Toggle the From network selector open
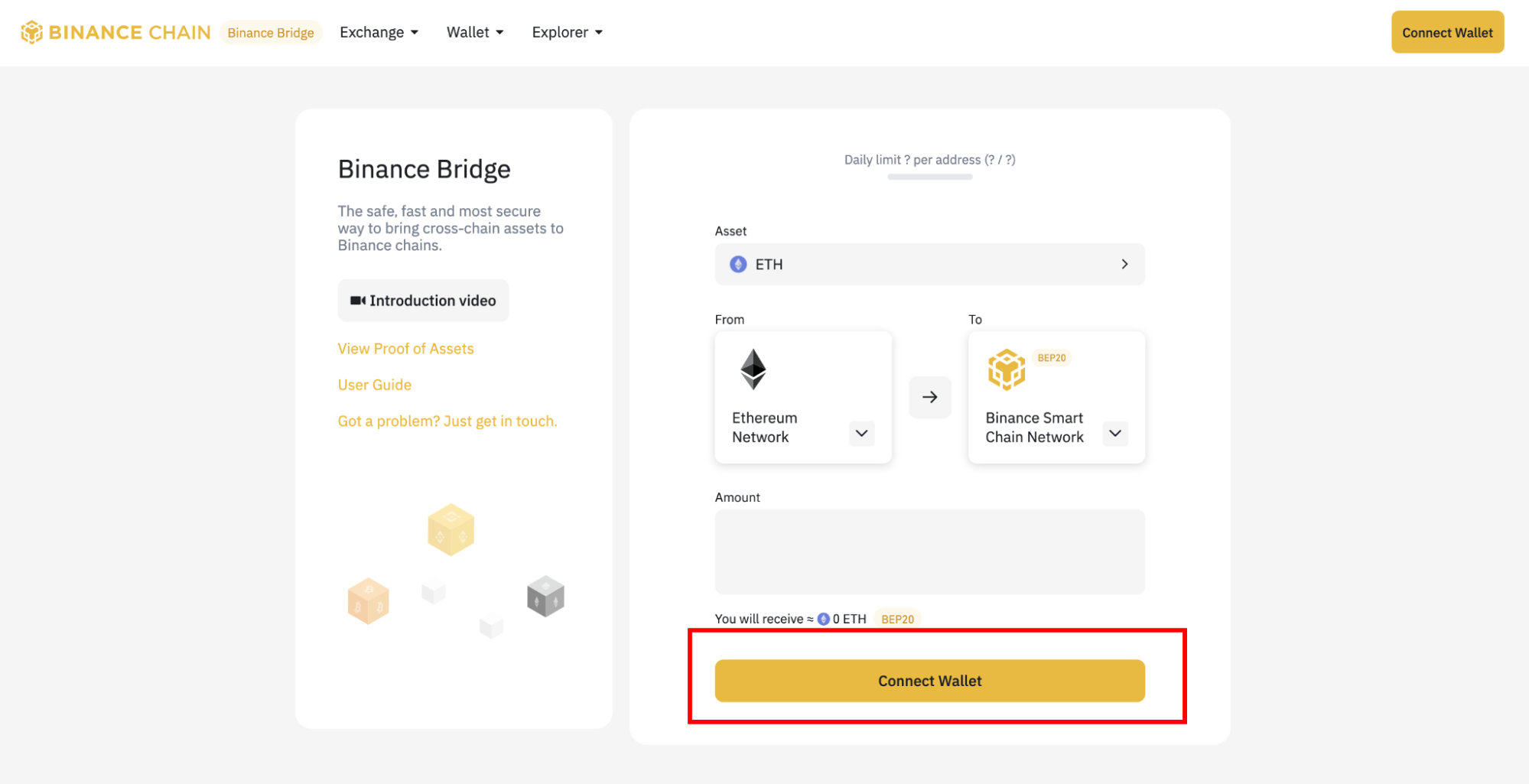This screenshot has width=1529, height=784. (x=861, y=434)
